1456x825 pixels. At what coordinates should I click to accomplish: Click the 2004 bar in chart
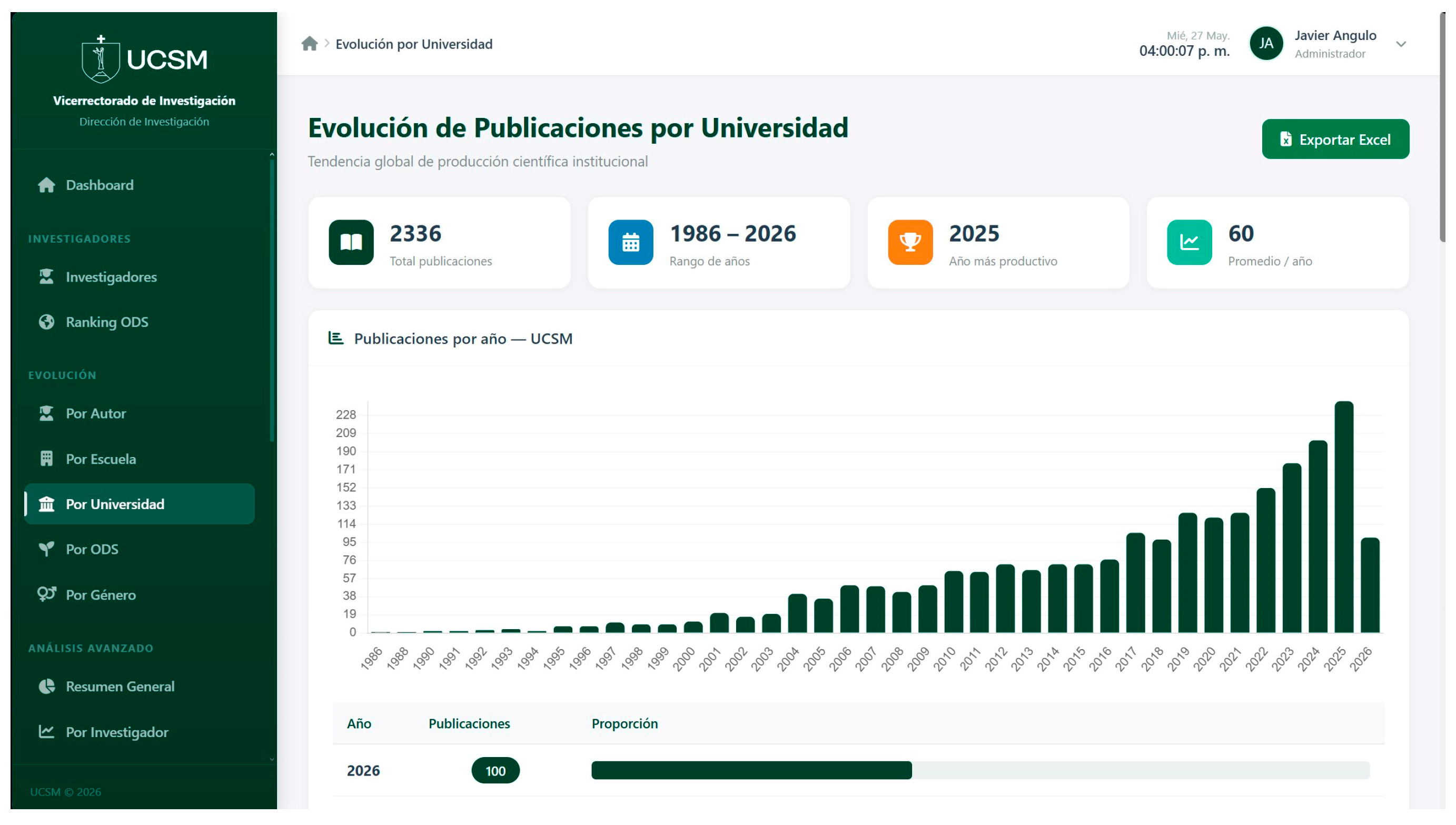797,614
